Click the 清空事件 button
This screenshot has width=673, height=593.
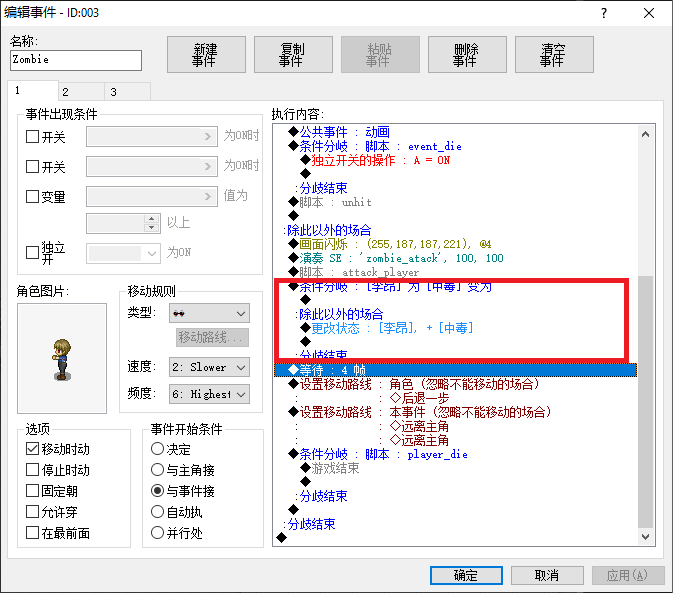coord(555,54)
